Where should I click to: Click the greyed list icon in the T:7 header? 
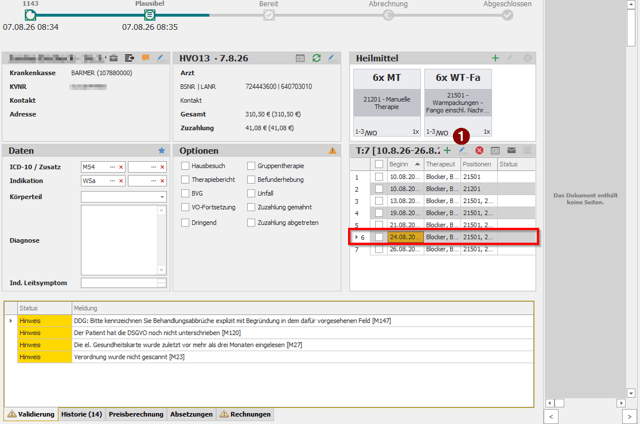(527, 151)
